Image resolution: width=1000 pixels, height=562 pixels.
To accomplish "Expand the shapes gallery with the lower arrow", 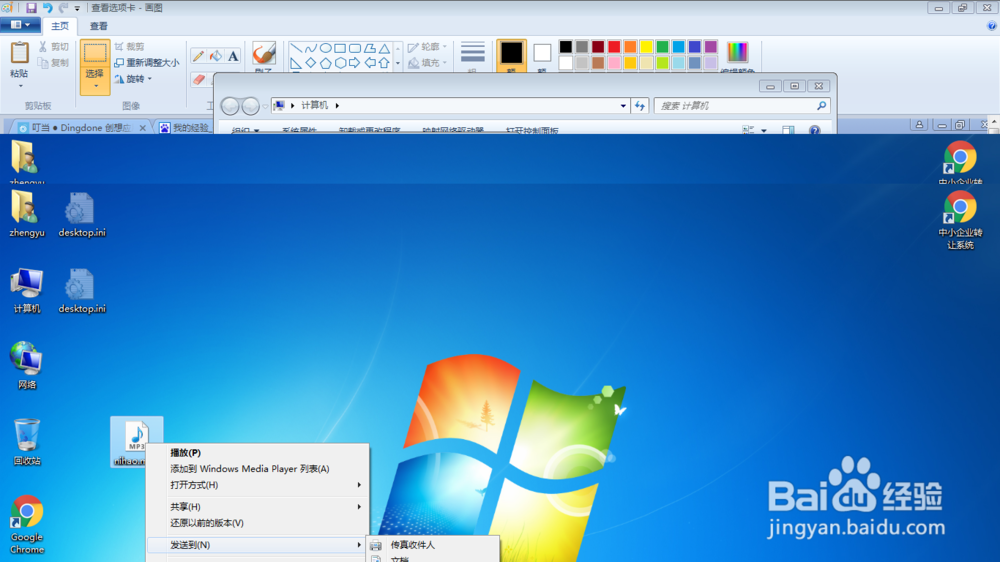I will coord(398,63).
